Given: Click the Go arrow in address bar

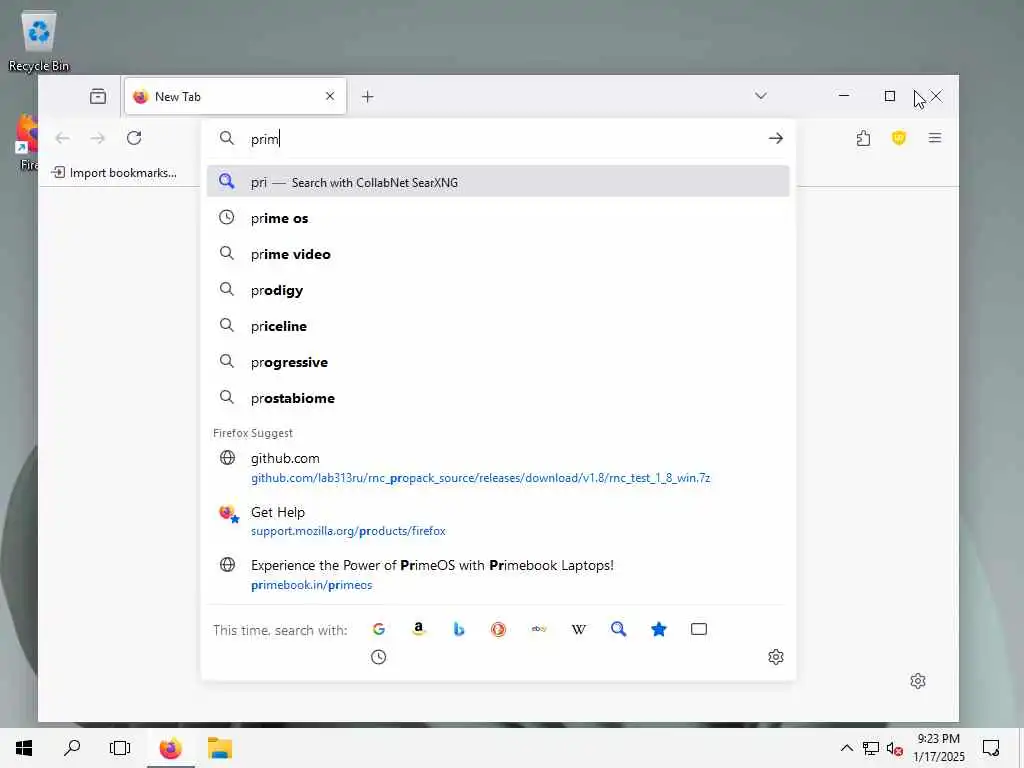Looking at the screenshot, I should [776, 138].
